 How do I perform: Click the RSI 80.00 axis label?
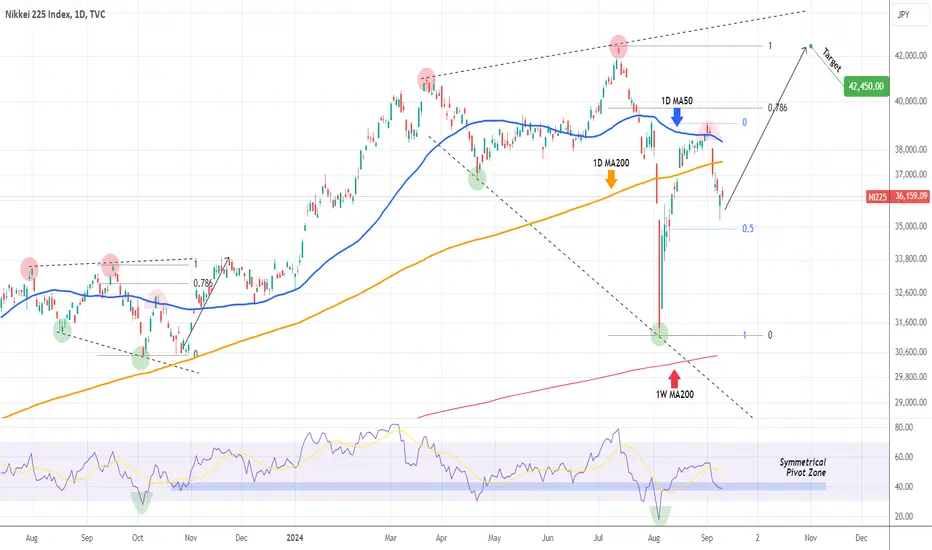[x=904, y=428]
